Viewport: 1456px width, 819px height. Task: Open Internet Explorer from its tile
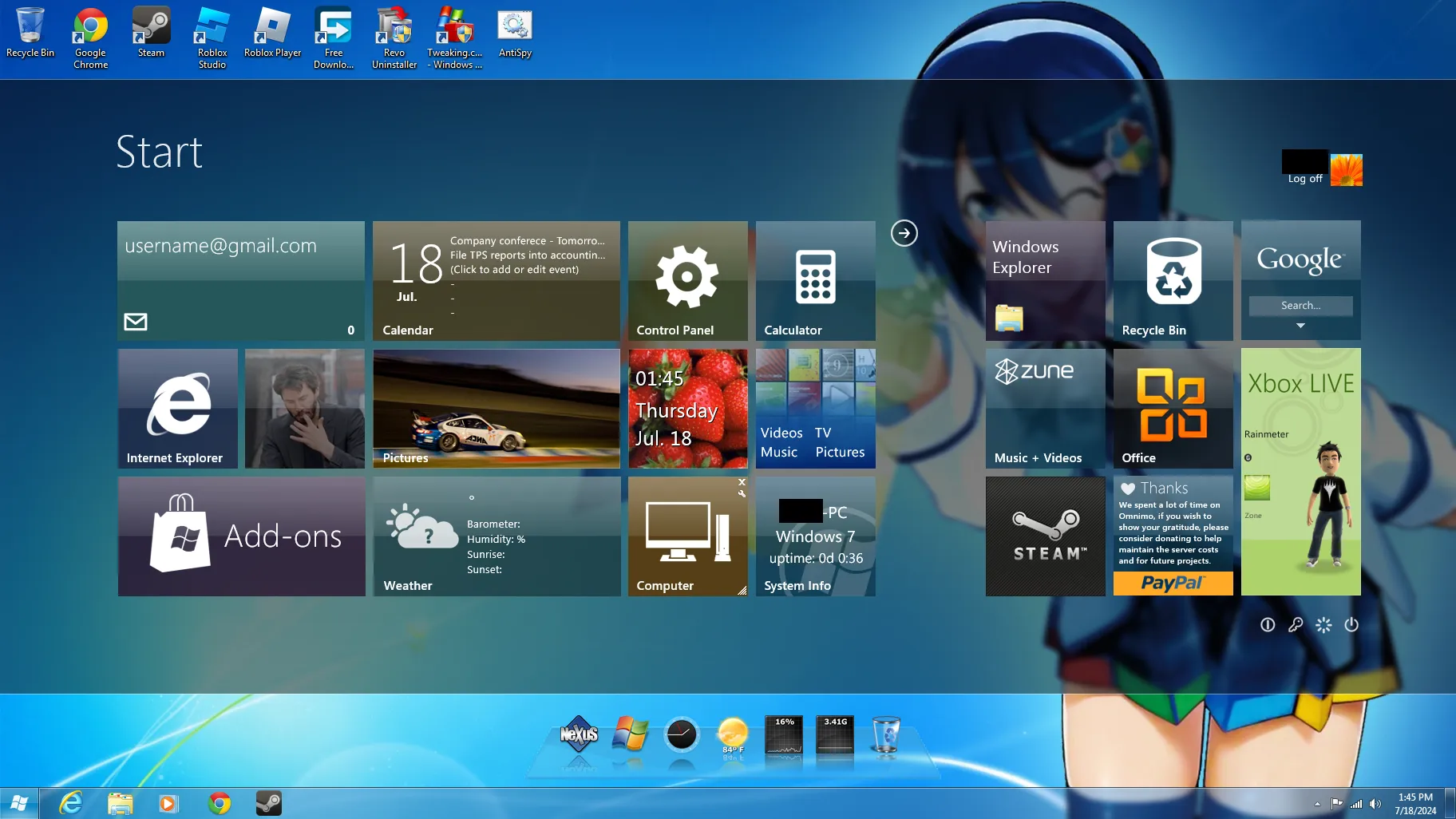pos(177,408)
